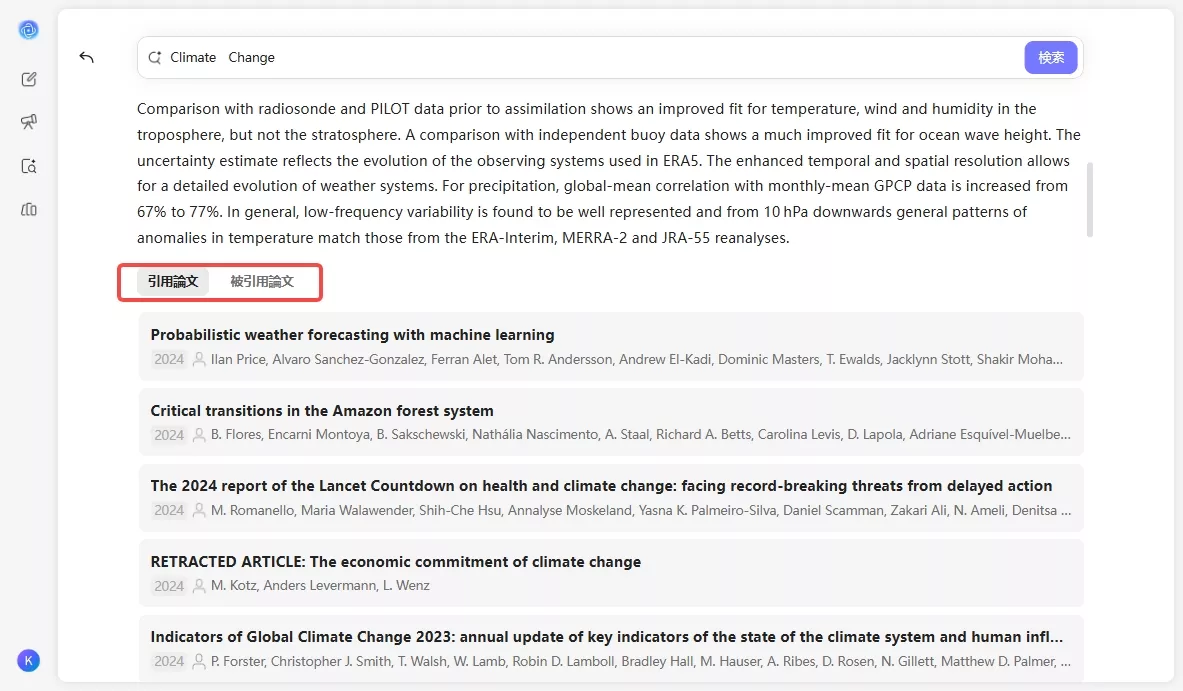Open "Critical transitions in the Amazon forest system"
Viewport: 1183px width, 691px height.
point(322,411)
